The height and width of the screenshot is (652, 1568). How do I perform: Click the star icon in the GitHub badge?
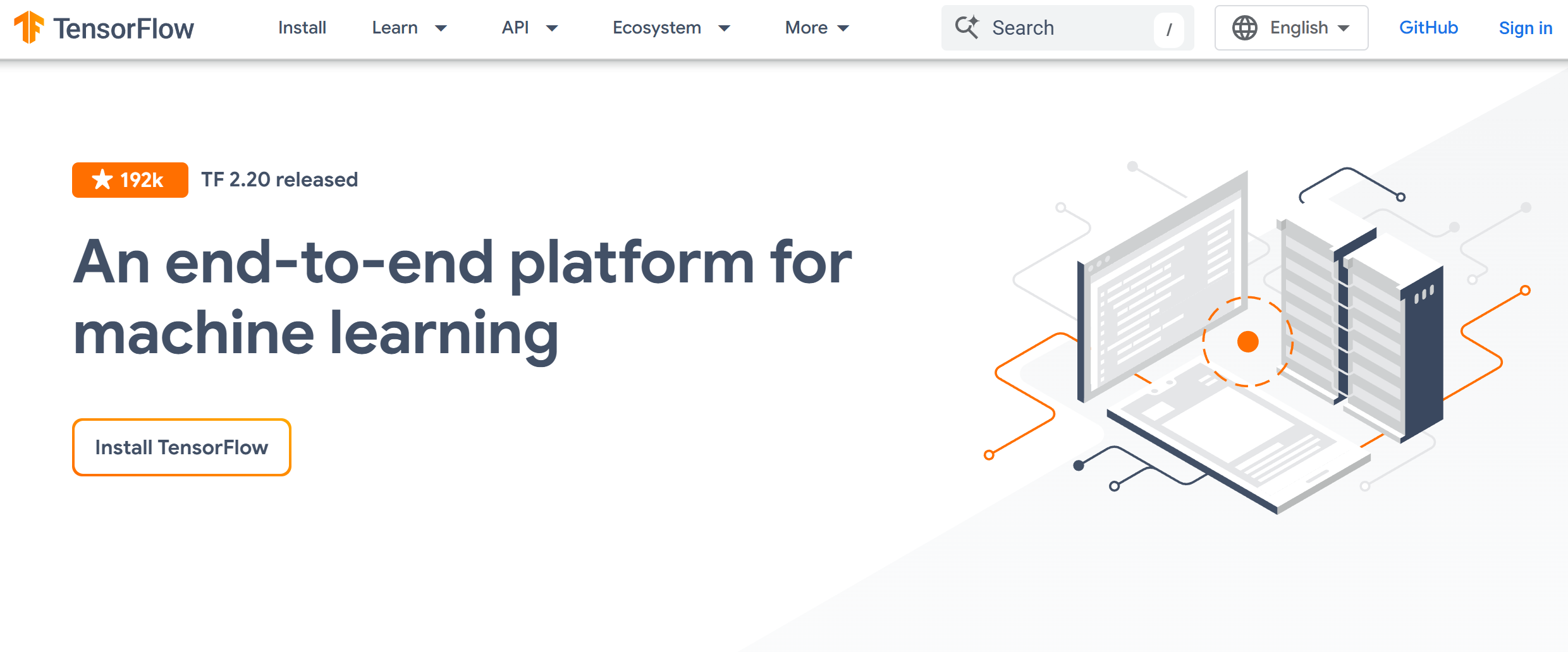[102, 180]
